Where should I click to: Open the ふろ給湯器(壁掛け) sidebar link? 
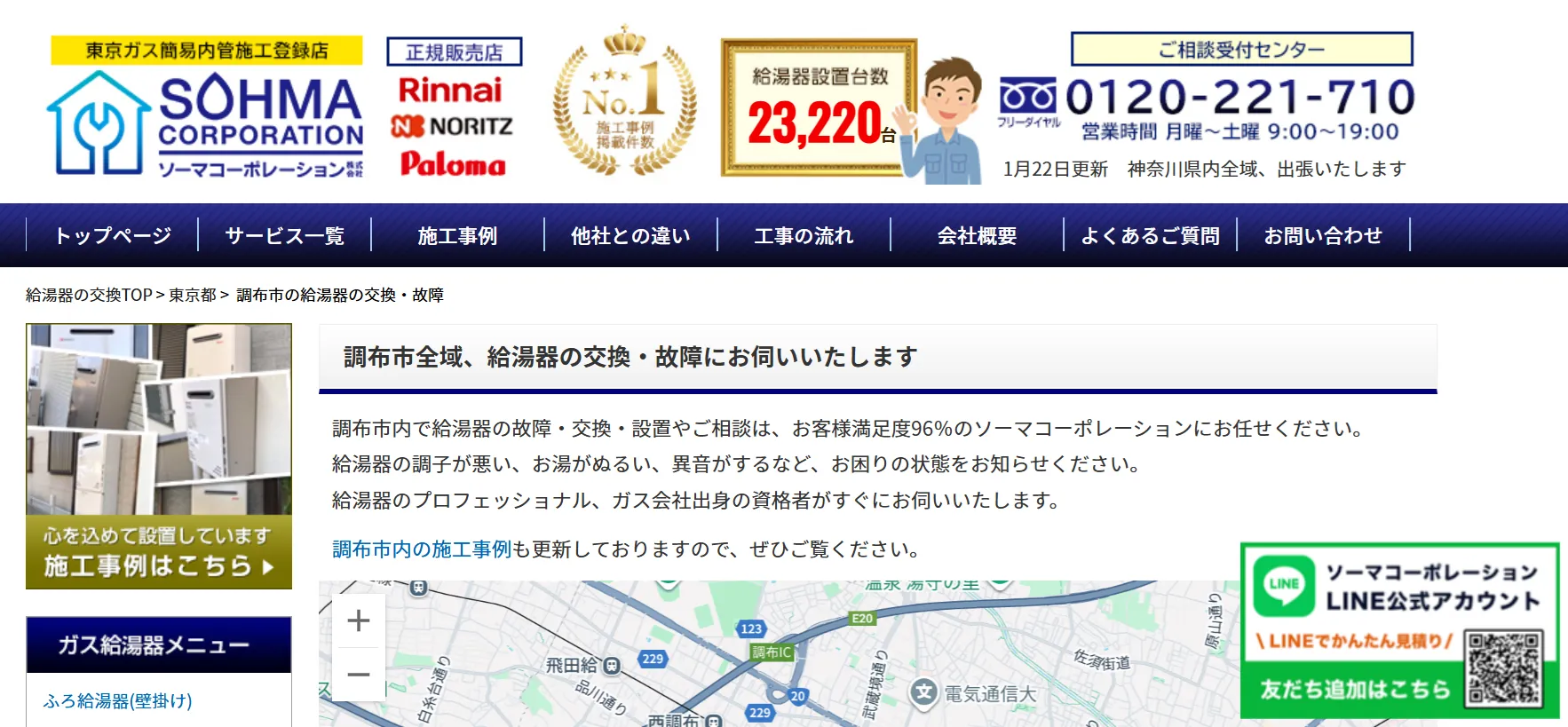point(117,701)
